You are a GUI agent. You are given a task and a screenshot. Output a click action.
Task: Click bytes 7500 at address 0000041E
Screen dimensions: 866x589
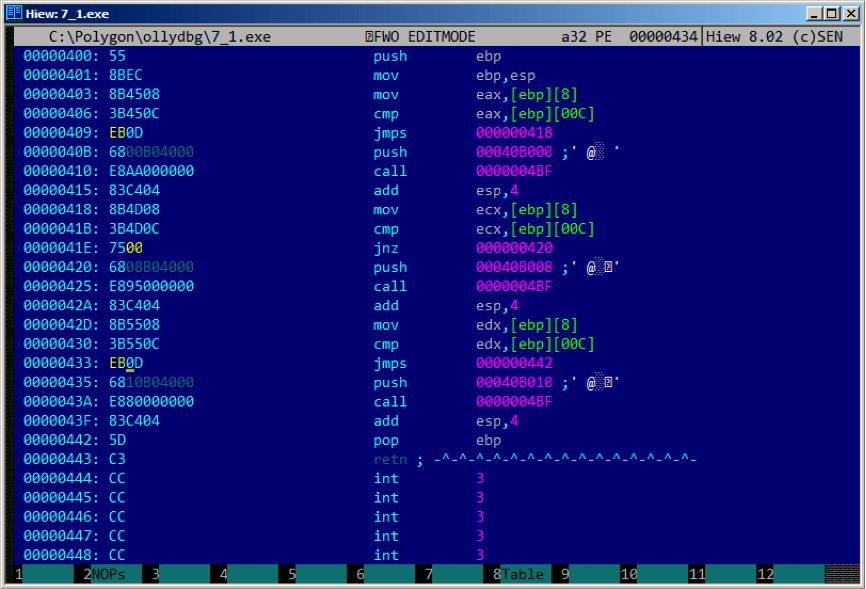pos(126,248)
